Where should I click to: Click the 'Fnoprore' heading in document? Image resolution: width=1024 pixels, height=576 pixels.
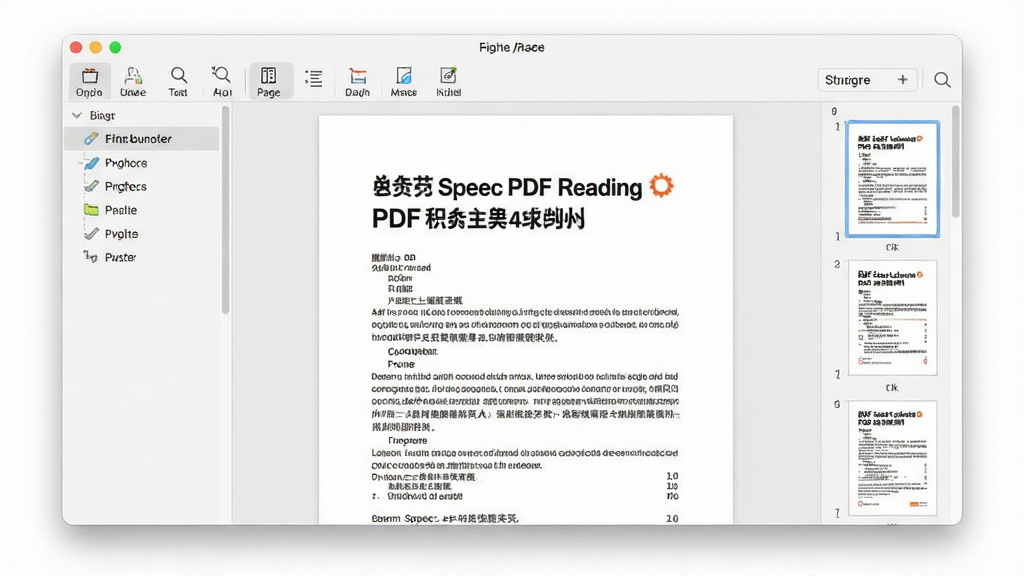407,441
